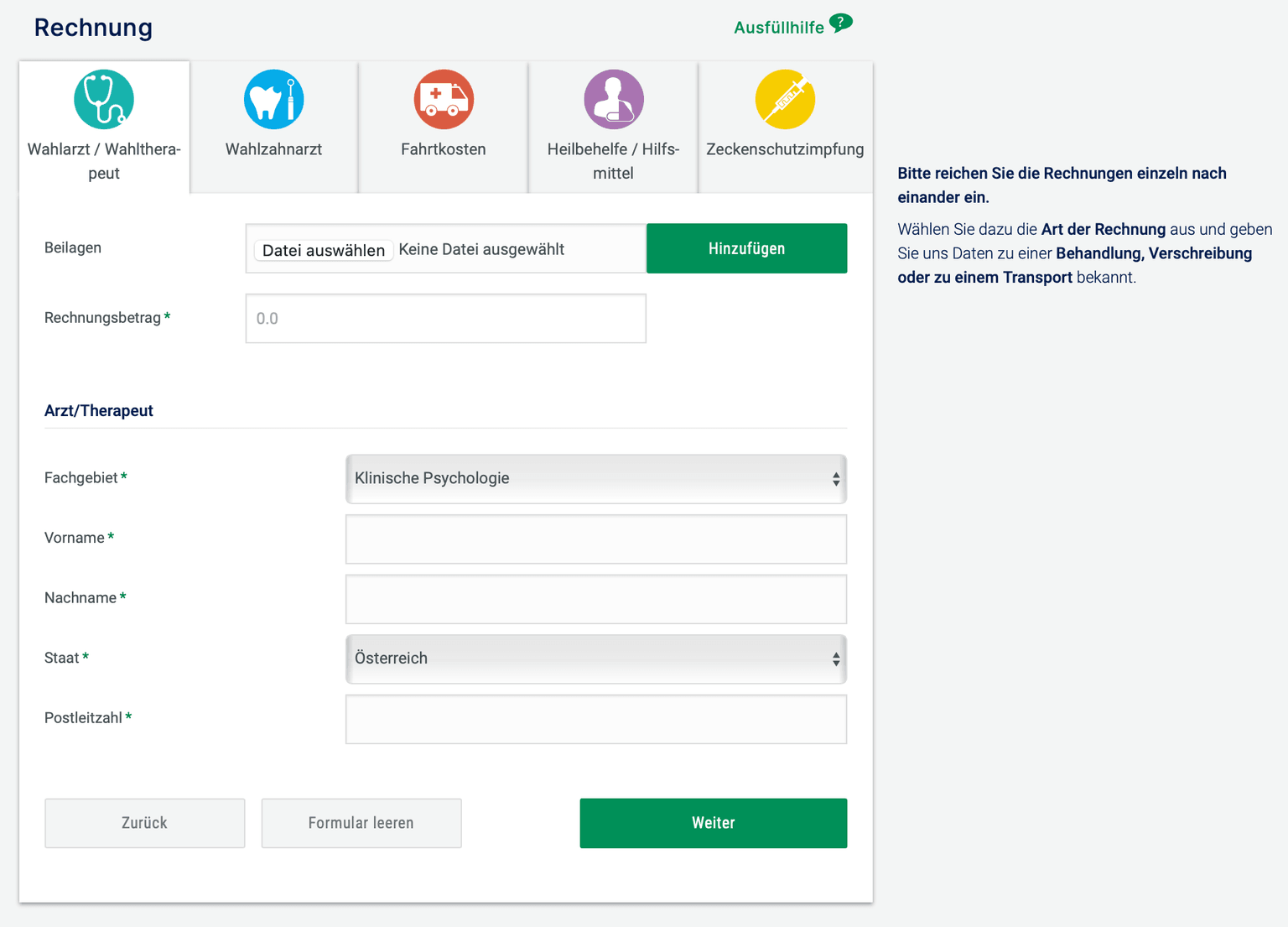
Task: Click the Hinzufügen button
Action: pos(746,248)
